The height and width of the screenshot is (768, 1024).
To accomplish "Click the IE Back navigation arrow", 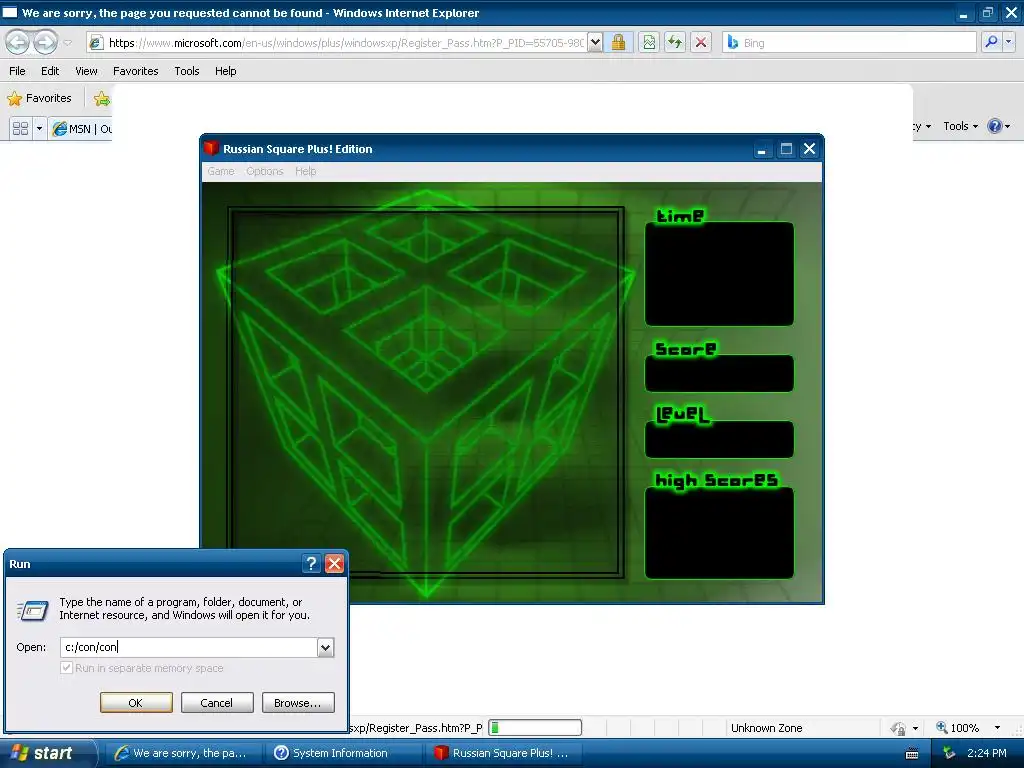I will [18, 42].
